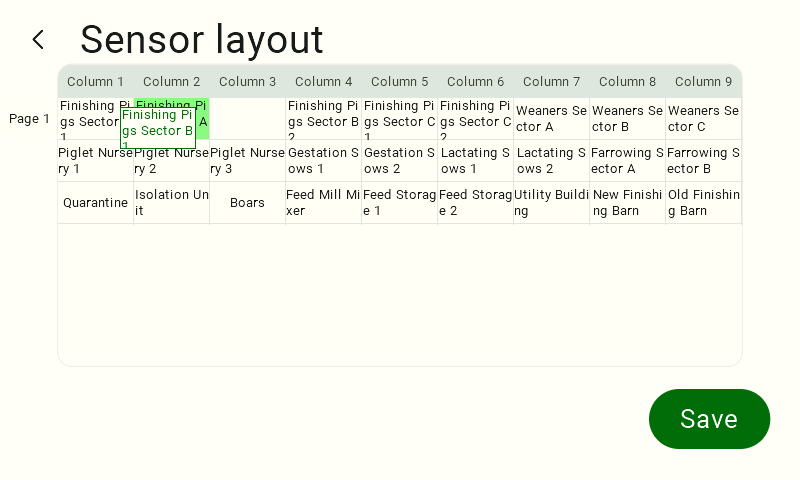Select Finishing Pigs Sector B 2 cell
Image resolution: width=800 pixels, height=480 pixels.
323,119
